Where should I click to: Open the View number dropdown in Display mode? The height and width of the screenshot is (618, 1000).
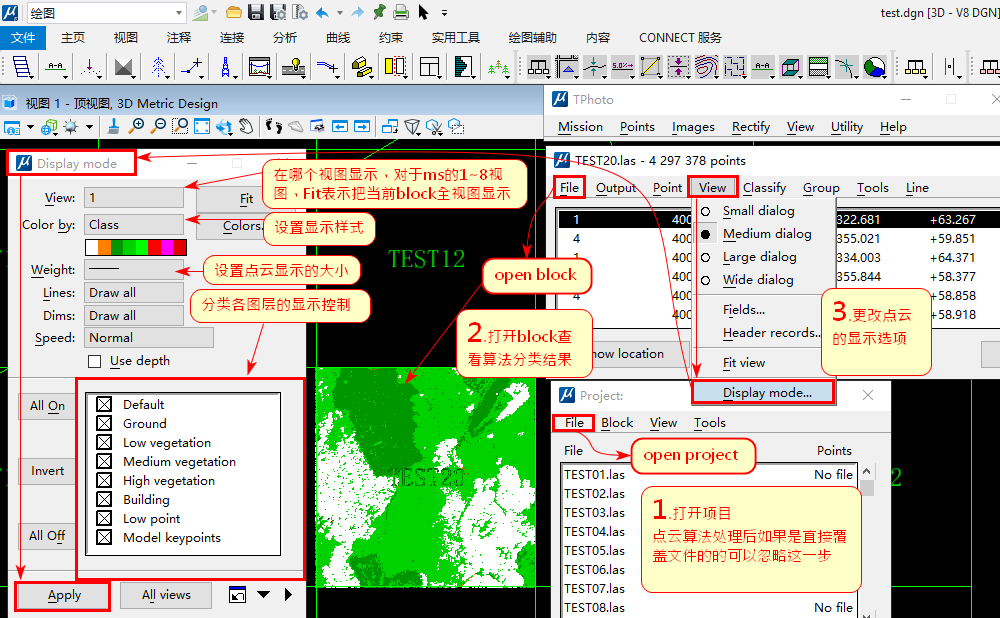coord(134,198)
